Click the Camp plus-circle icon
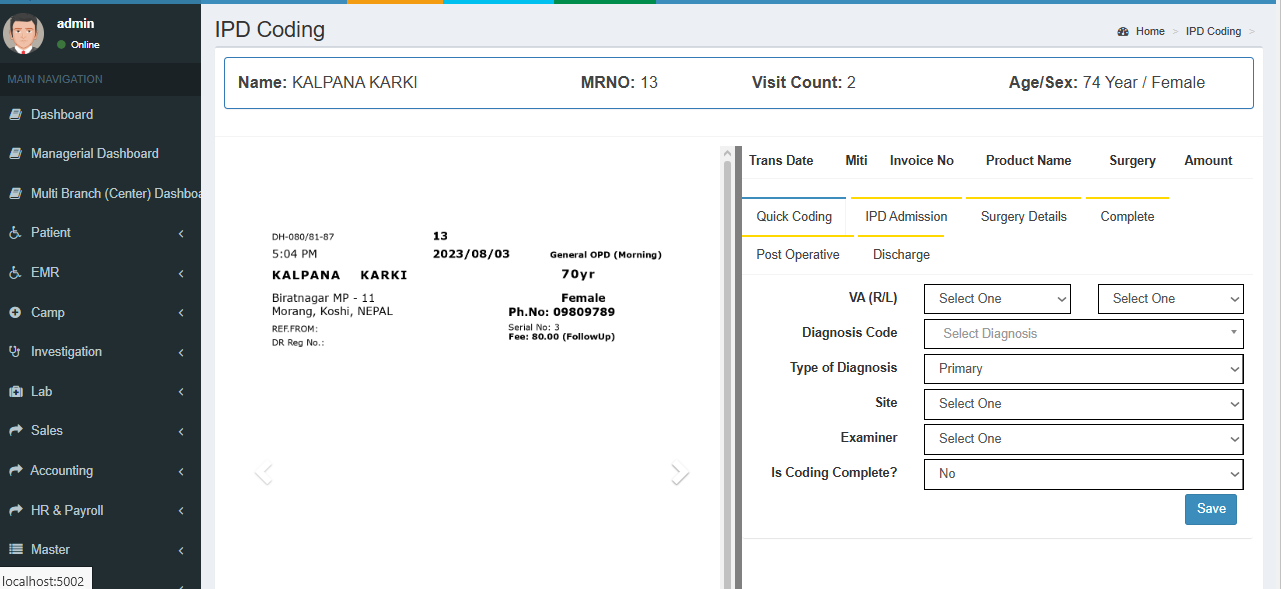This screenshot has height=589, width=1281. [x=15, y=313]
